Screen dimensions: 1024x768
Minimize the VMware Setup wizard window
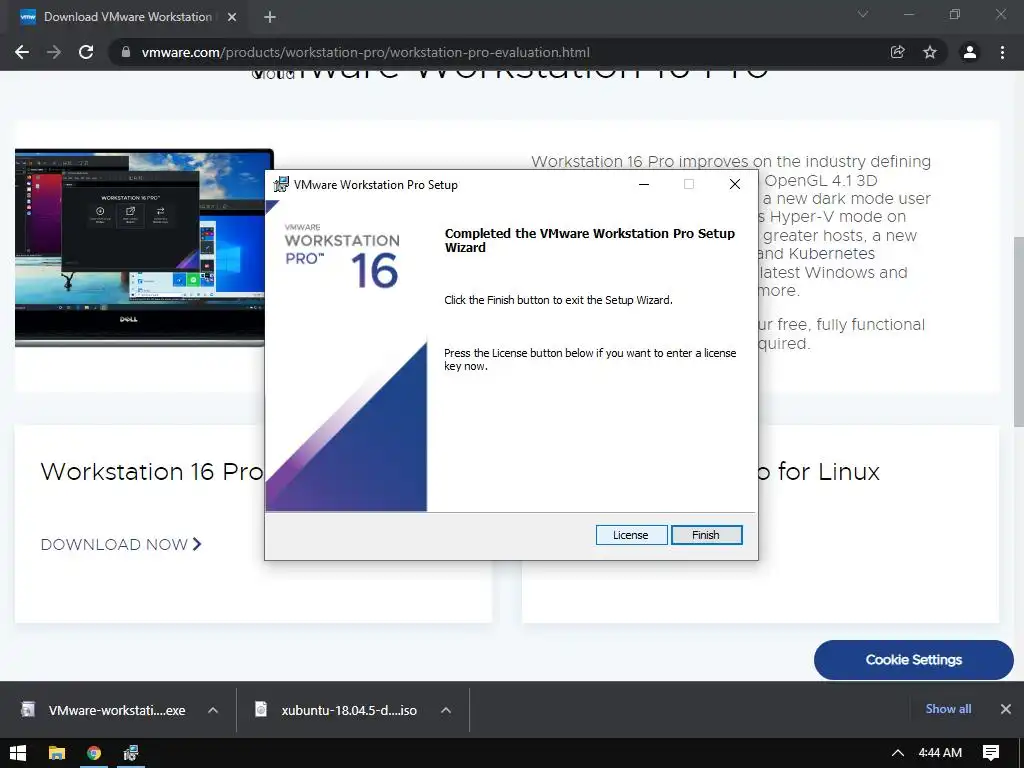pos(644,184)
